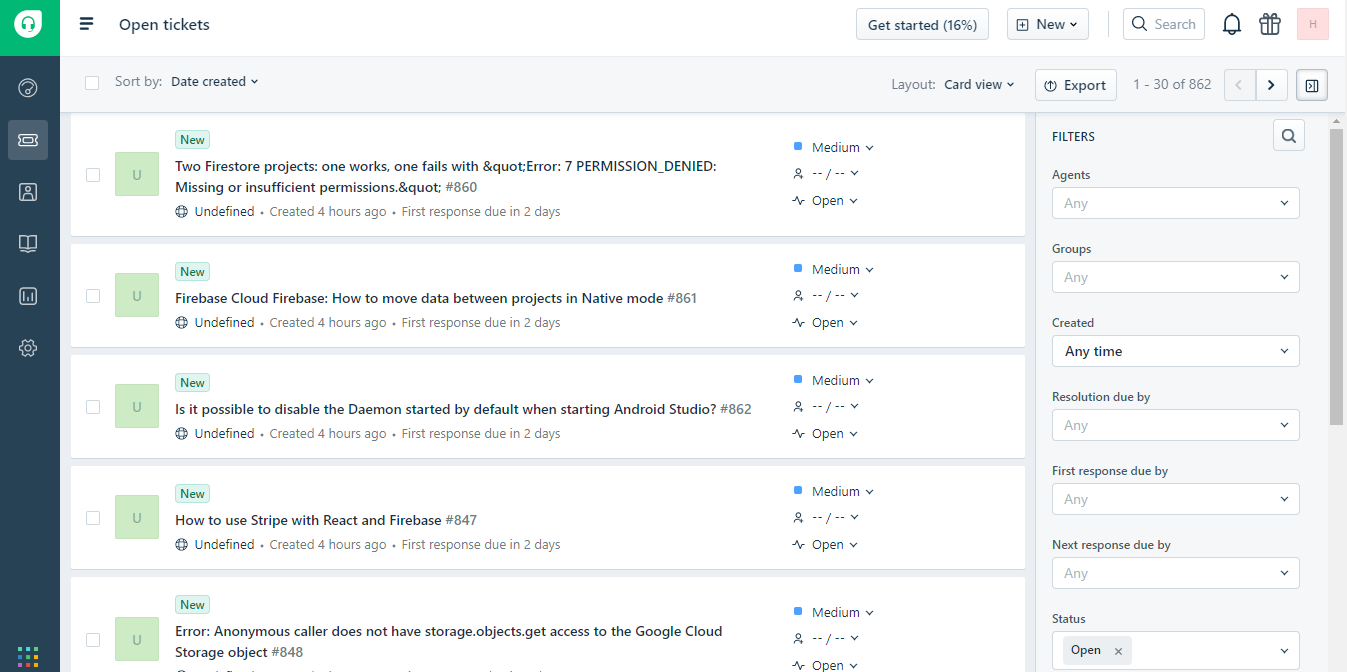Change status Open on ticket #847
The height and width of the screenshot is (672, 1347).
pos(834,545)
